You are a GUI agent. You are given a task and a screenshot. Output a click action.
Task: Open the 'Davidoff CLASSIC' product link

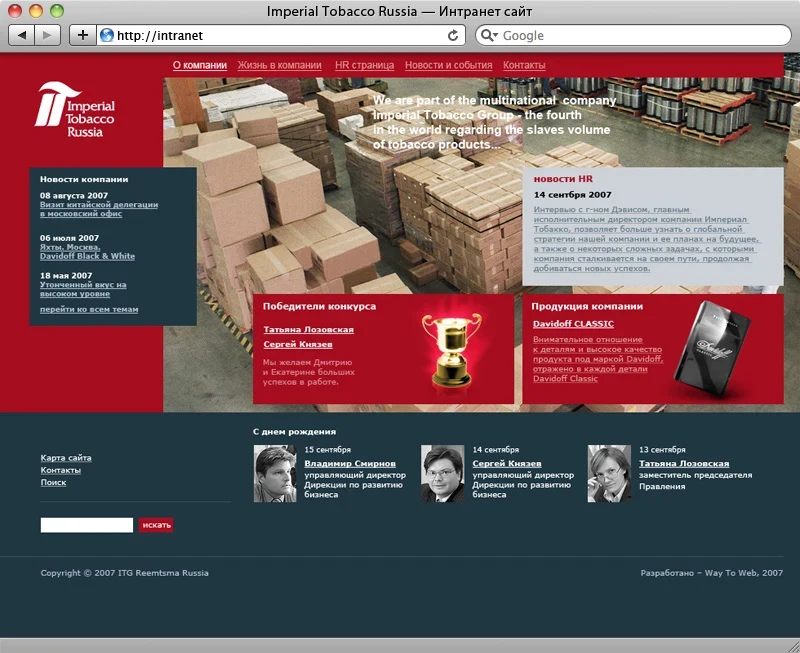click(x=573, y=324)
